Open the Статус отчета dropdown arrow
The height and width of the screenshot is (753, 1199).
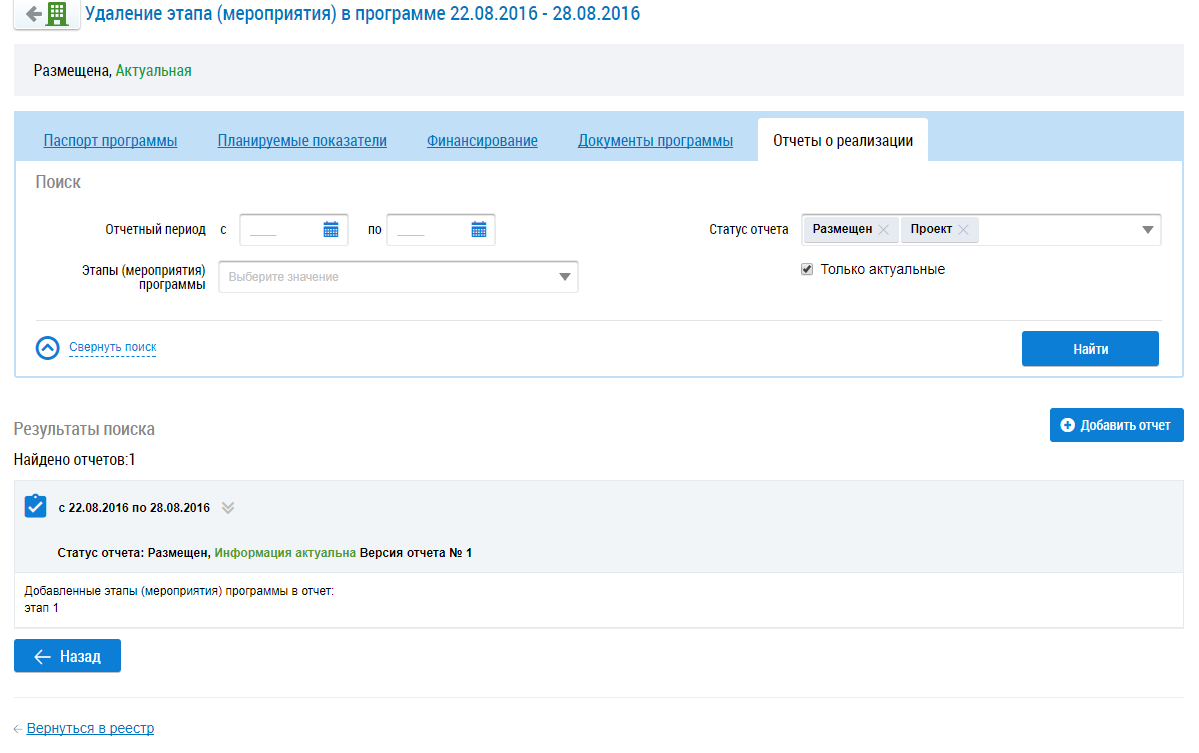tap(1147, 230)
